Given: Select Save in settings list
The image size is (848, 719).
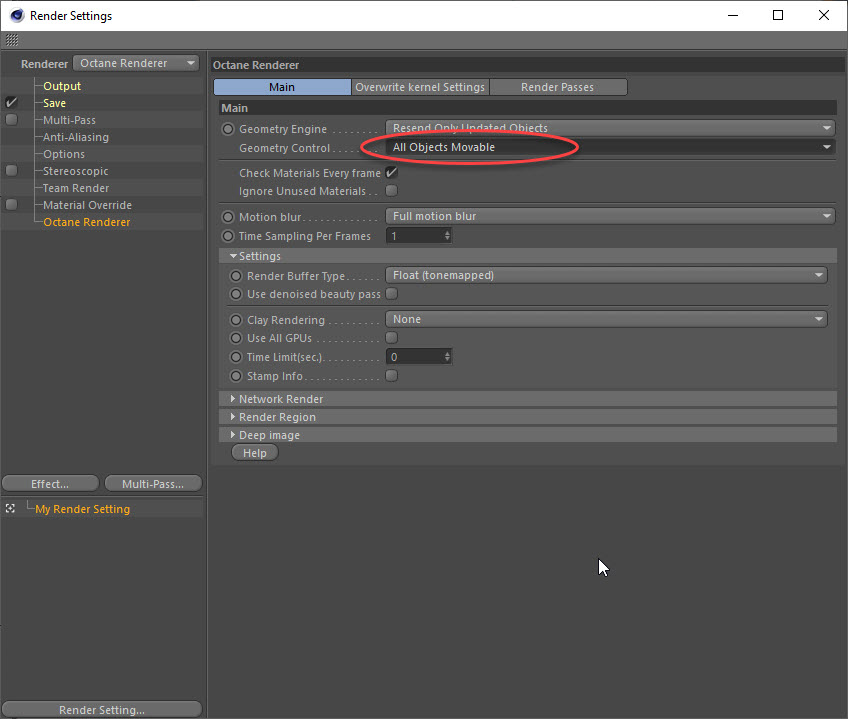Looking at the screenshot, I should (54, 103).
